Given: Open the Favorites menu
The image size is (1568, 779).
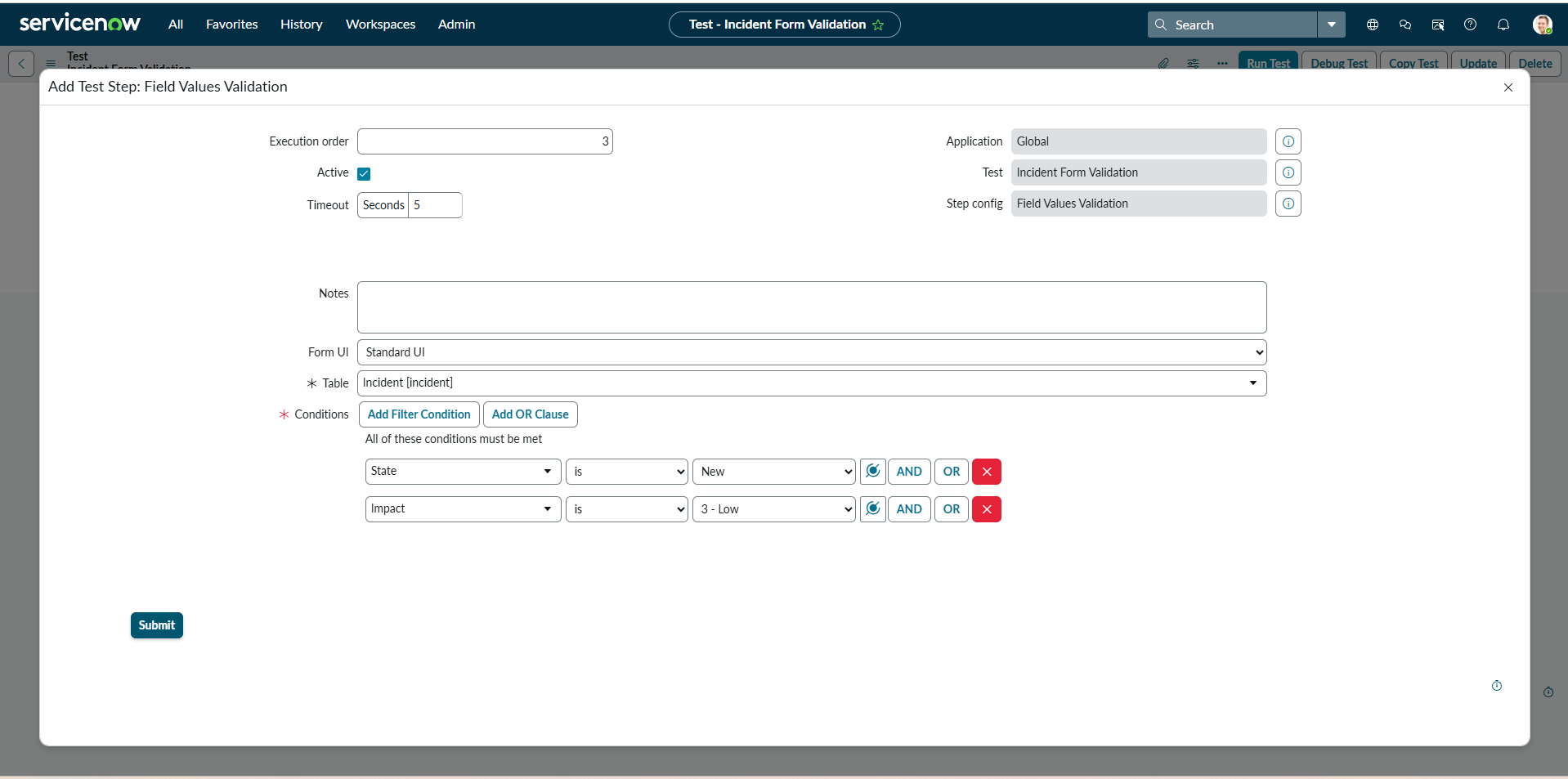Looking at the screenshot, I should coord(231,25).
